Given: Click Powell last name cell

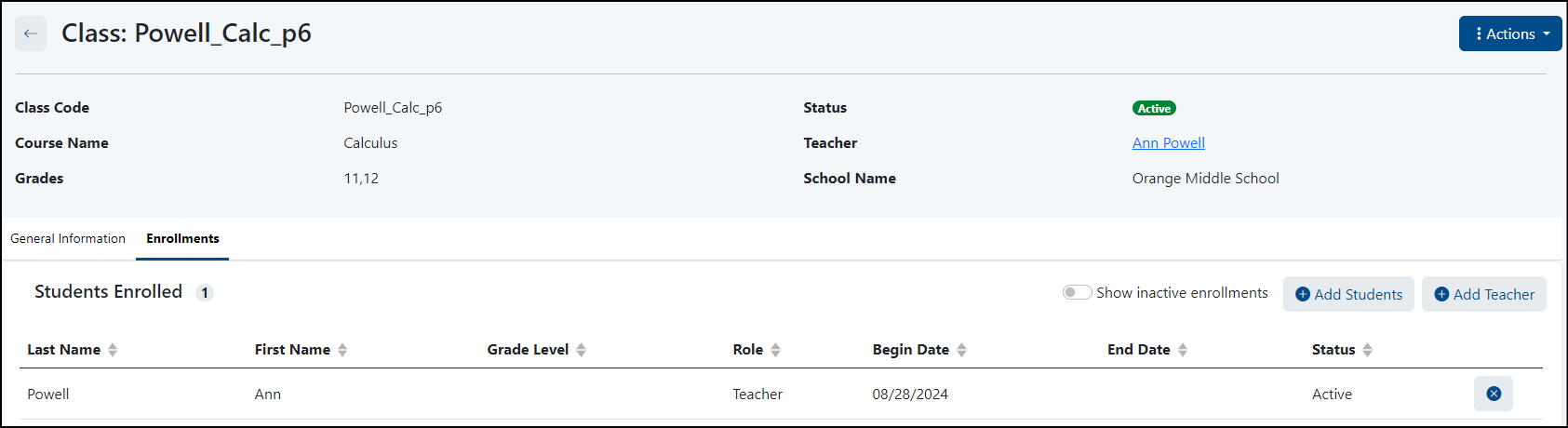Looking at the screenshot, I should pos(48,394).
